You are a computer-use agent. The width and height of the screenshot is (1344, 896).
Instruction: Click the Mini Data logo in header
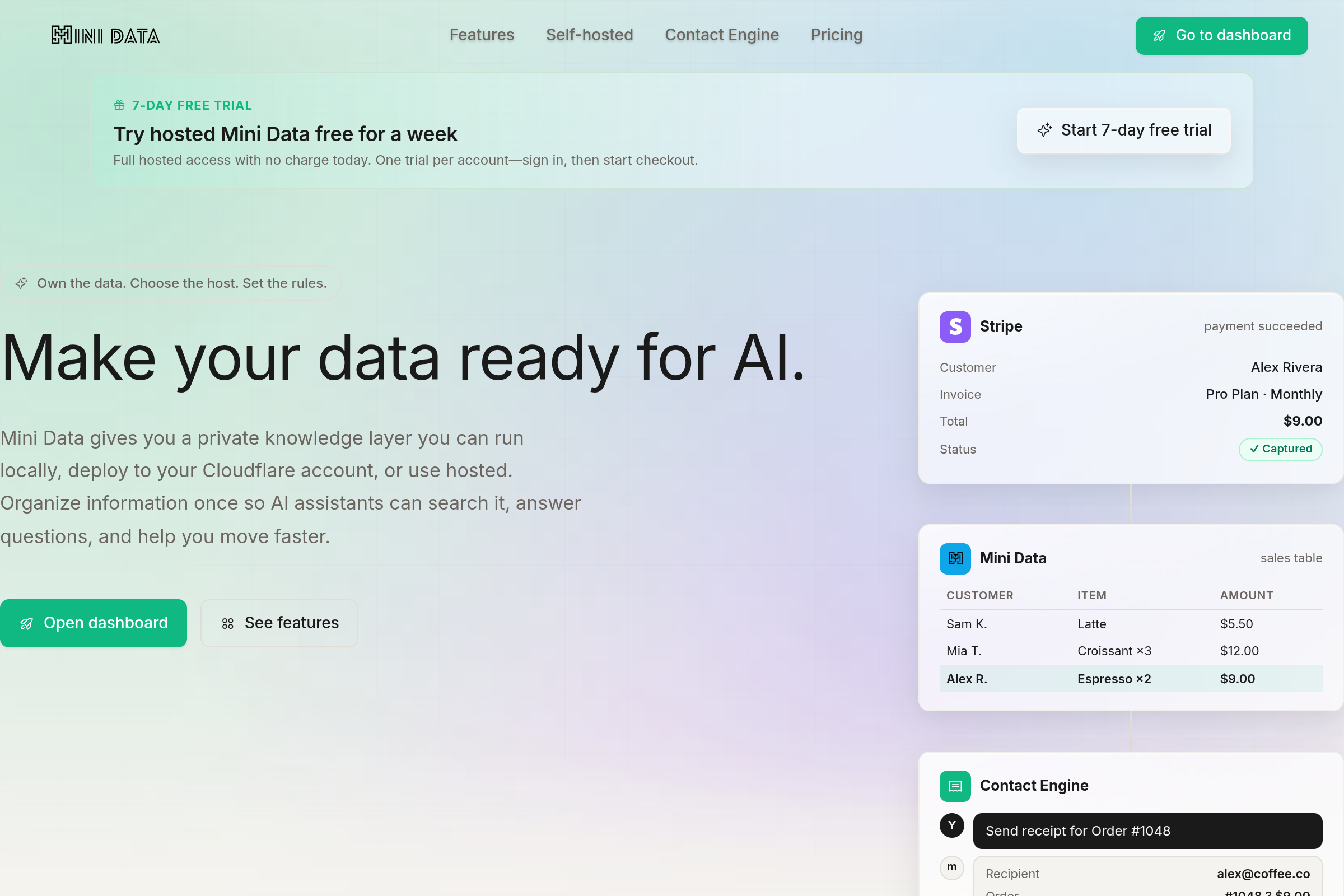[106, 35]
